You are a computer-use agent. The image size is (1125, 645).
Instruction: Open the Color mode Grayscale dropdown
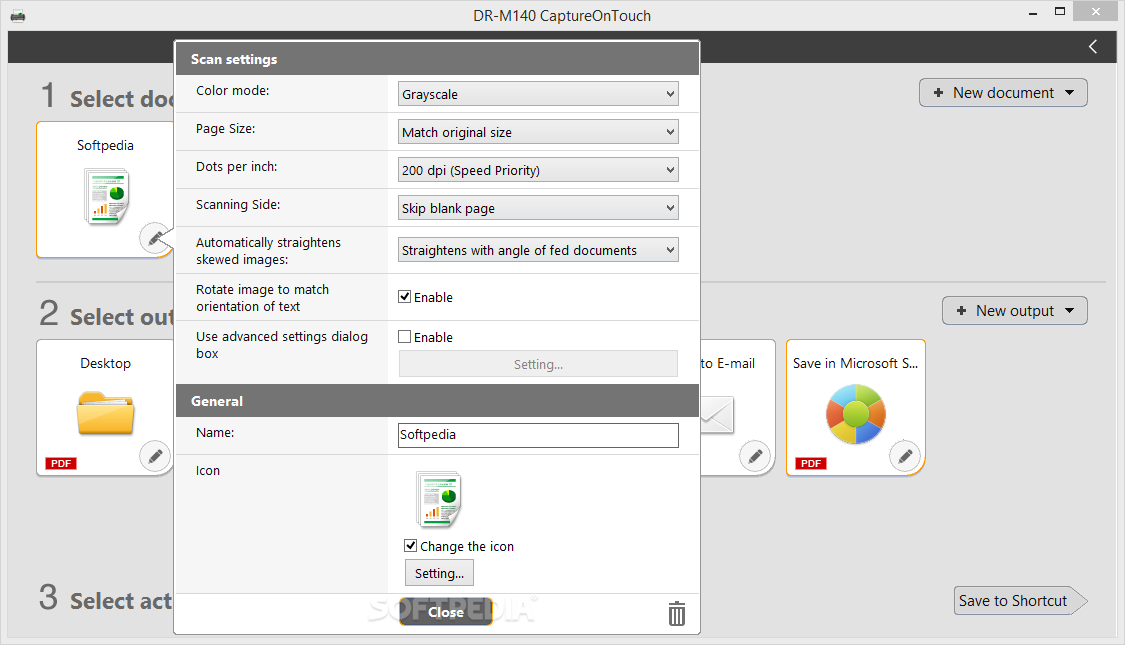(538, 94)
